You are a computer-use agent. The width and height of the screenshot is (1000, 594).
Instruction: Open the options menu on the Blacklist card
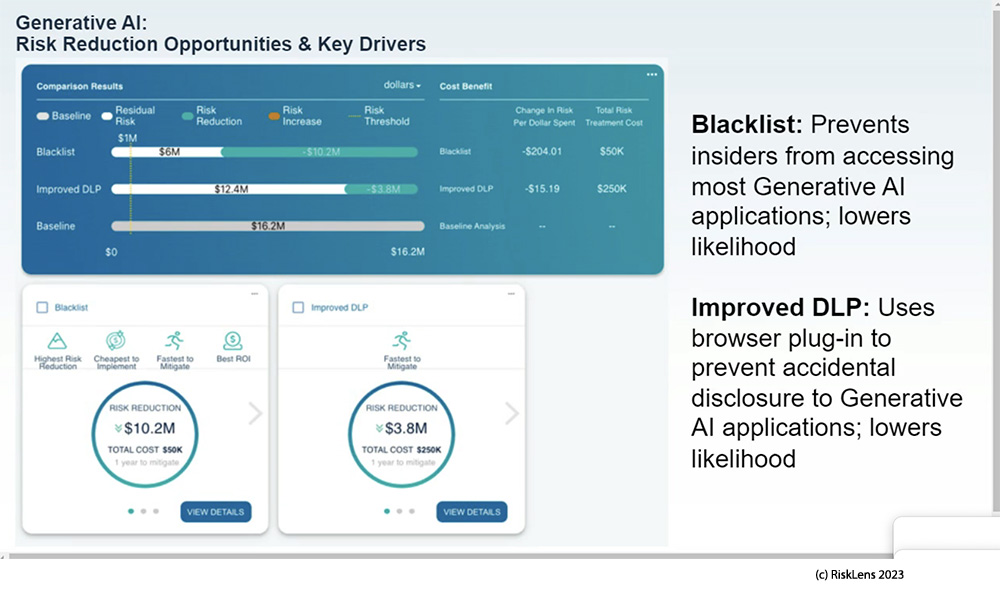[254, 293]
